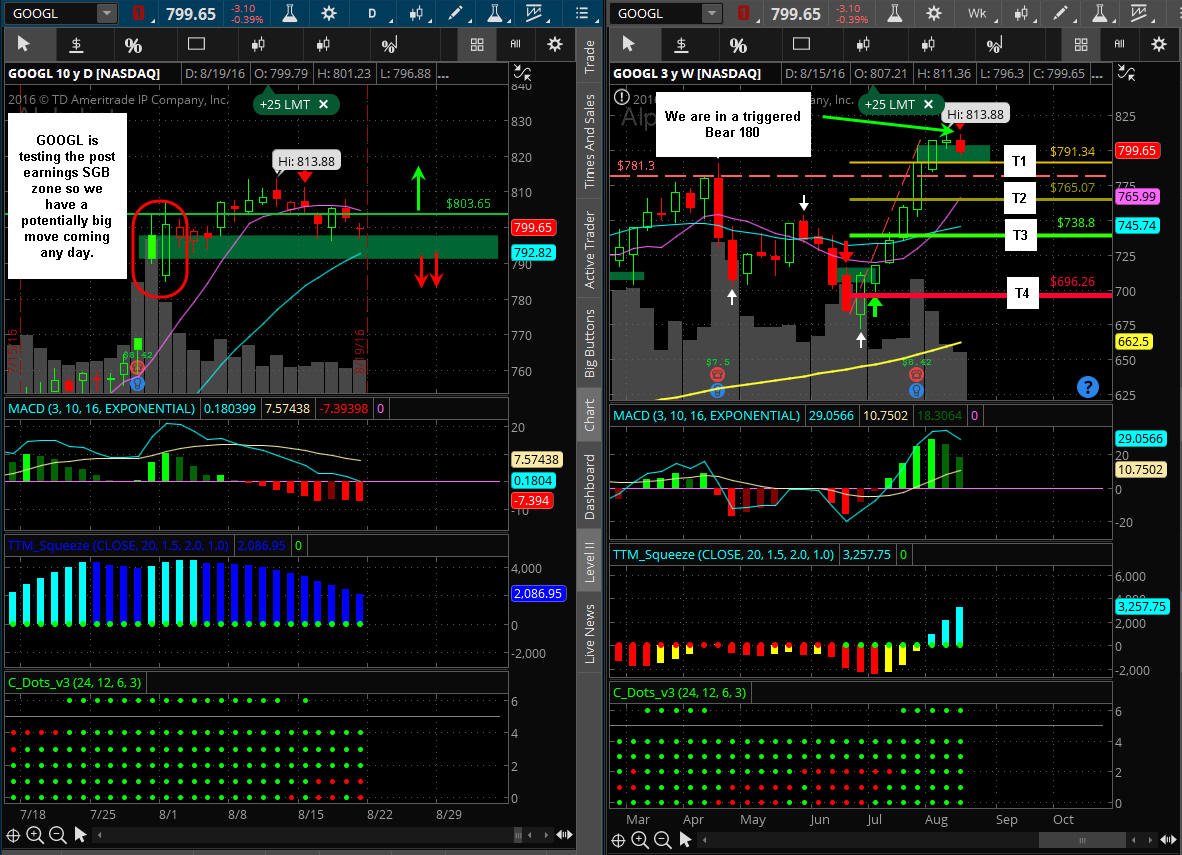Open left chart patterns dropdown

(534, 13)
